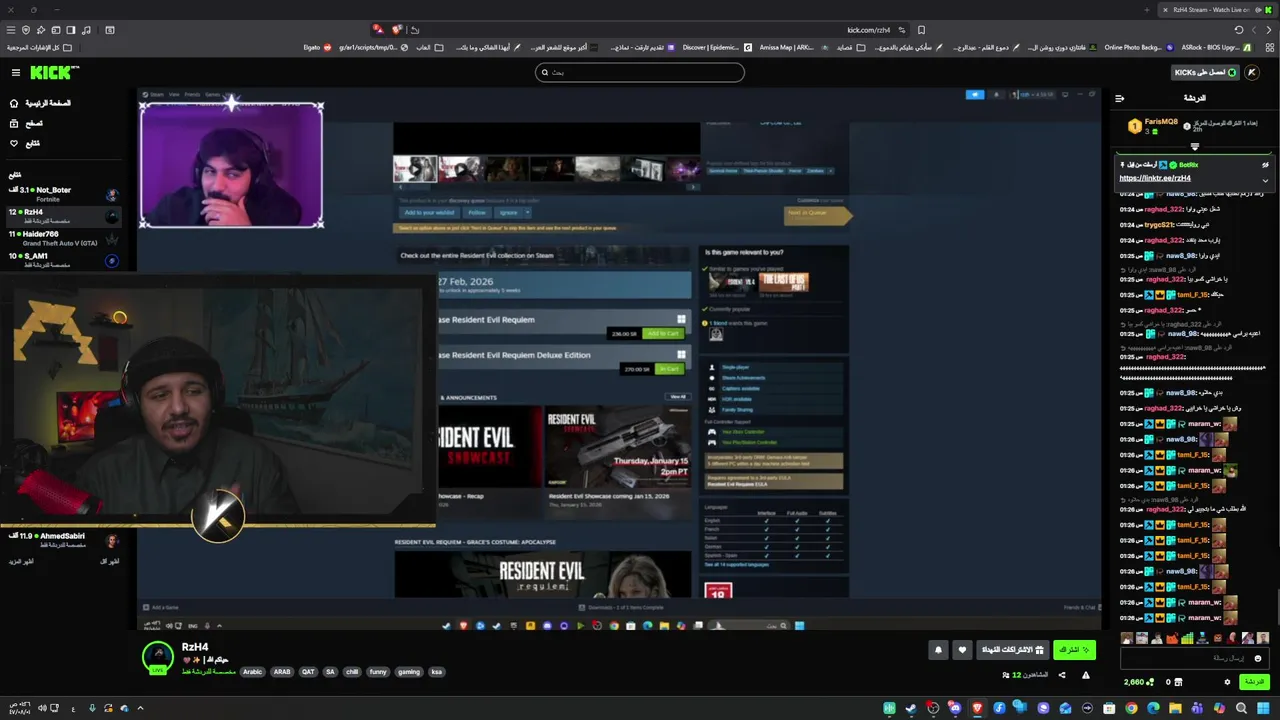
Task: Open the Chrome icon in Windows taskbar
Action: coord(1131,708)
